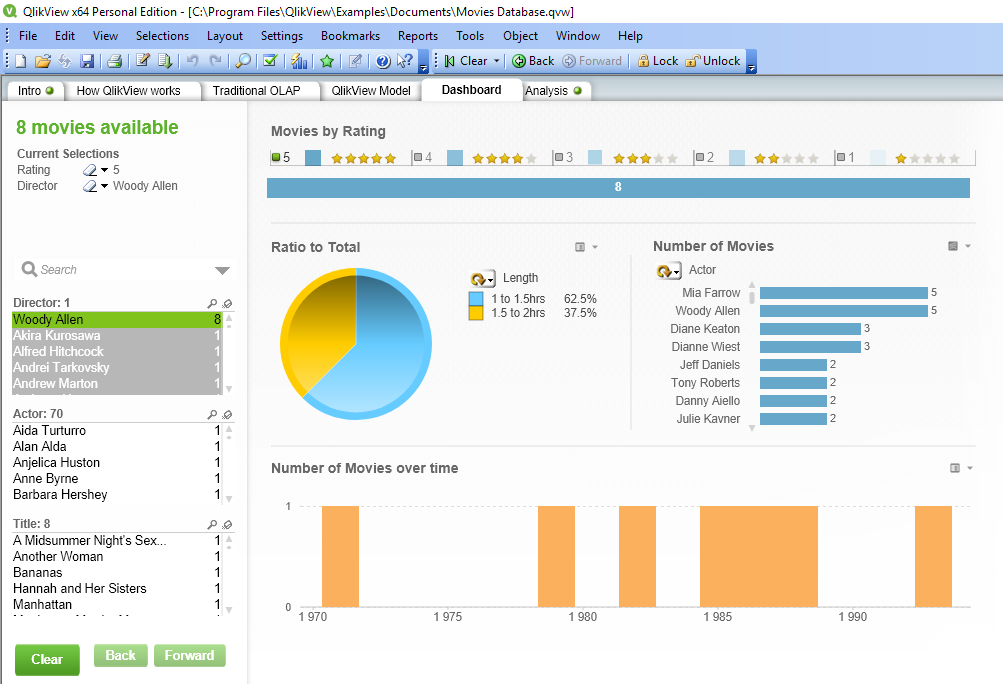
Task: Click the 1 to 1.5hrs blue legend swatch
Action: 476,299
